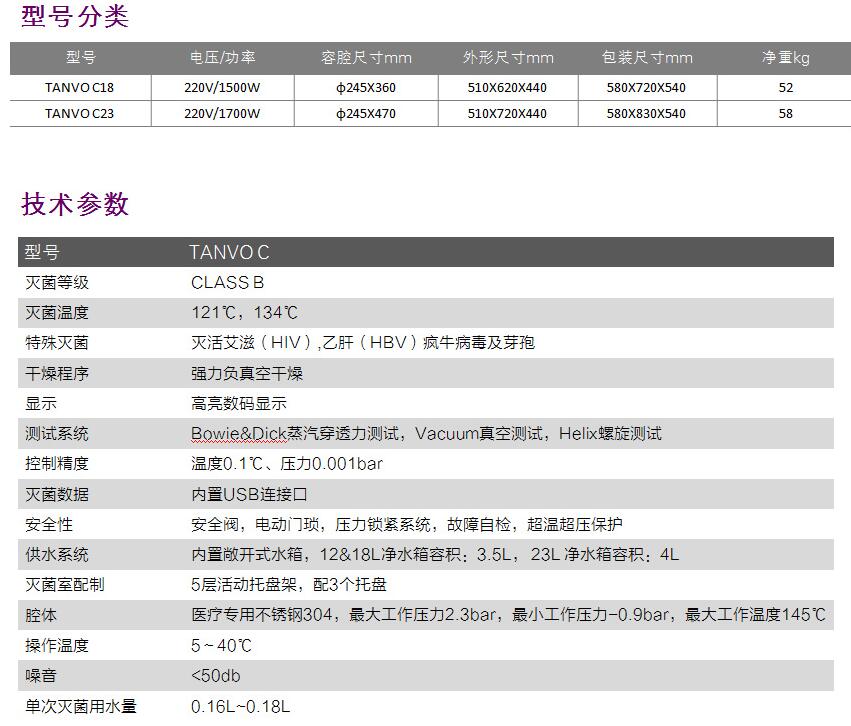This screenshot has width=851, height=726.
Task: Select the 5～40℃ value
Action: (x=221, y=646)
